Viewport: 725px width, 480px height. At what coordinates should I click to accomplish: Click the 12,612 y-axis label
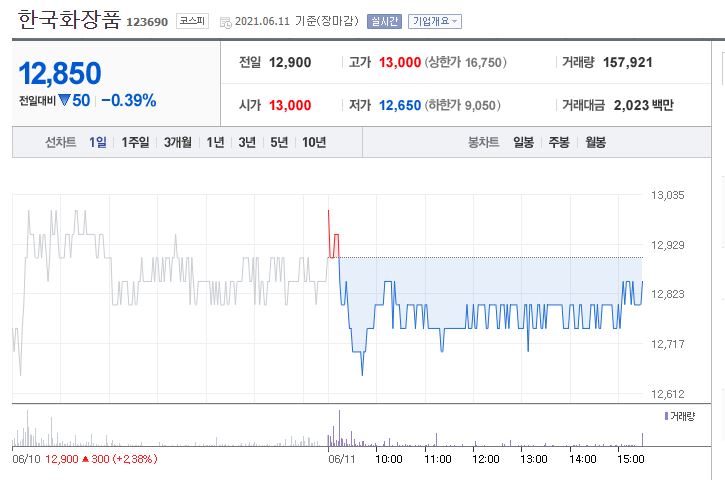click(667, 394)
